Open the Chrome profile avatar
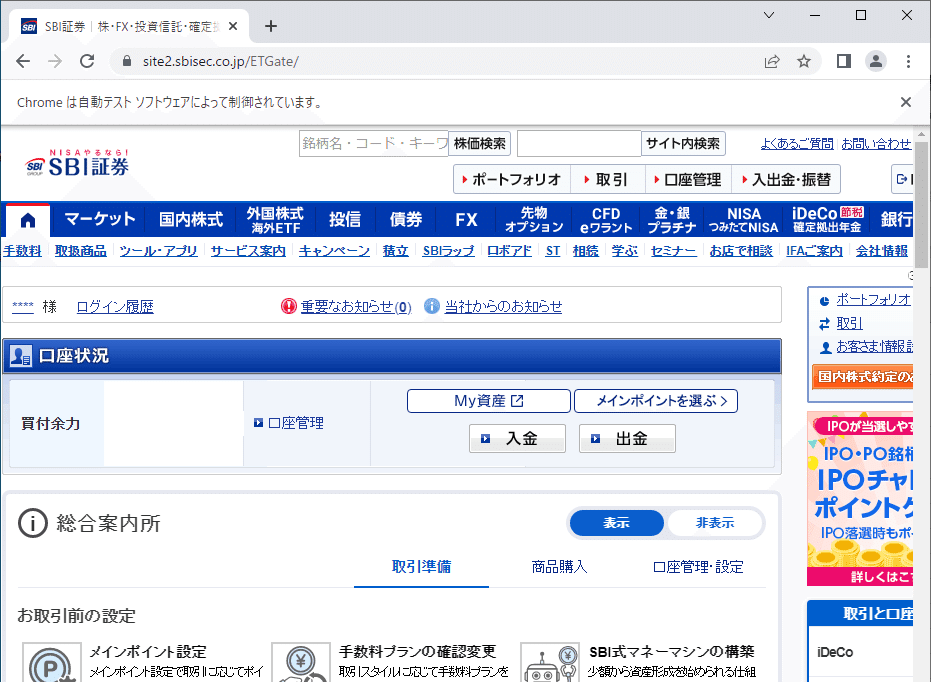Image resolution: width=931 pixels, height=682 pixels. click(x=876, y=61)
